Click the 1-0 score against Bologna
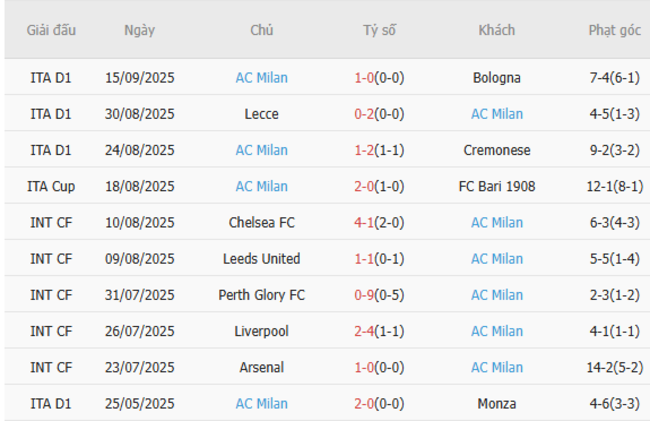Screen dimensions: 650x421 [366, 78]
